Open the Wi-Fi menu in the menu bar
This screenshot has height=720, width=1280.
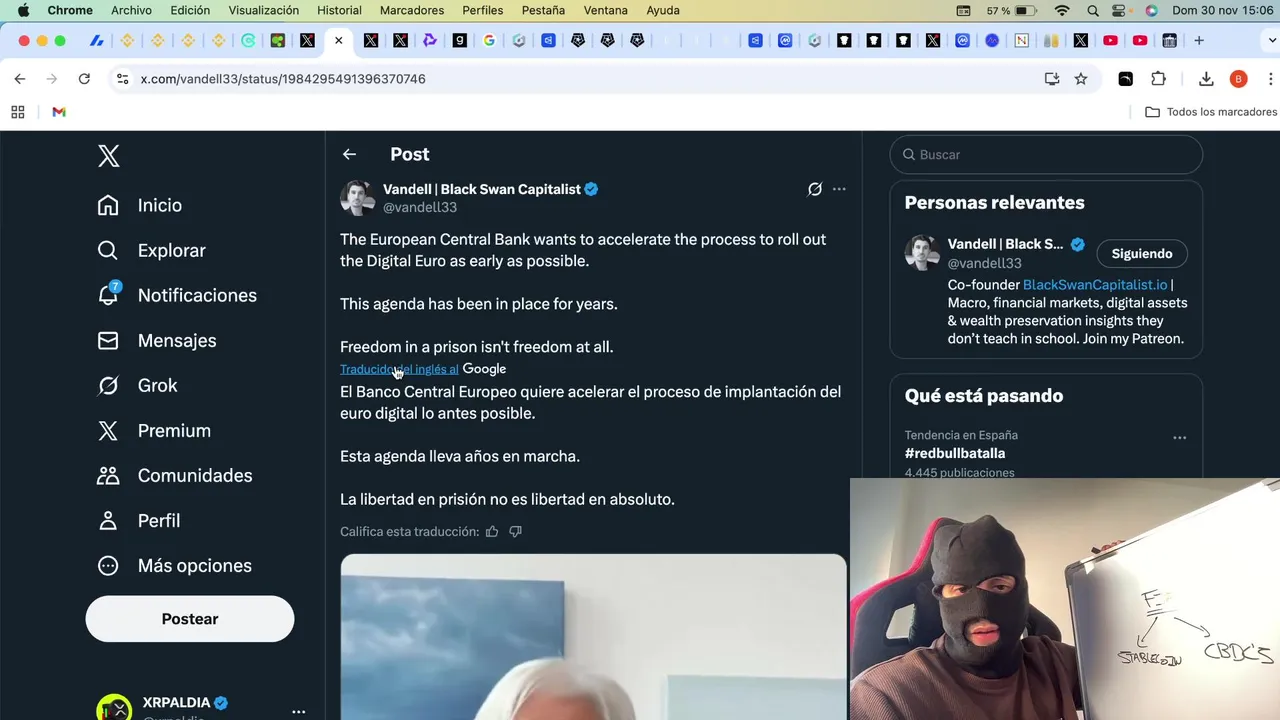[x=1062, y=10]
